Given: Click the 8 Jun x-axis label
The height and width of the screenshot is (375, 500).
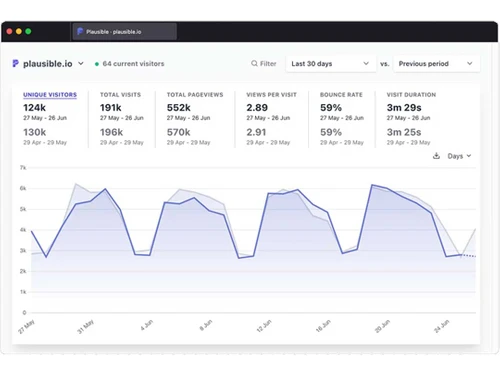Looking at the screenshot, I should tap(206, 325).
